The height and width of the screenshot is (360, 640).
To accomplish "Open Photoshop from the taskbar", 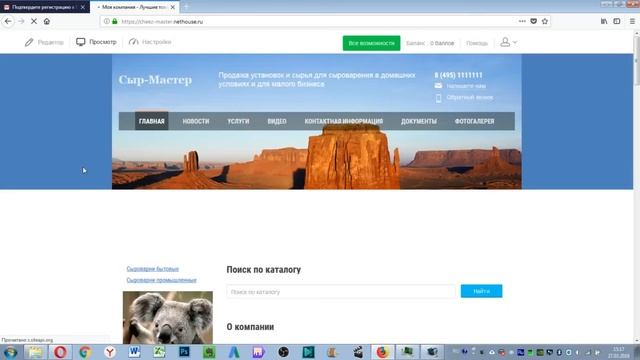I will [184, 352].
